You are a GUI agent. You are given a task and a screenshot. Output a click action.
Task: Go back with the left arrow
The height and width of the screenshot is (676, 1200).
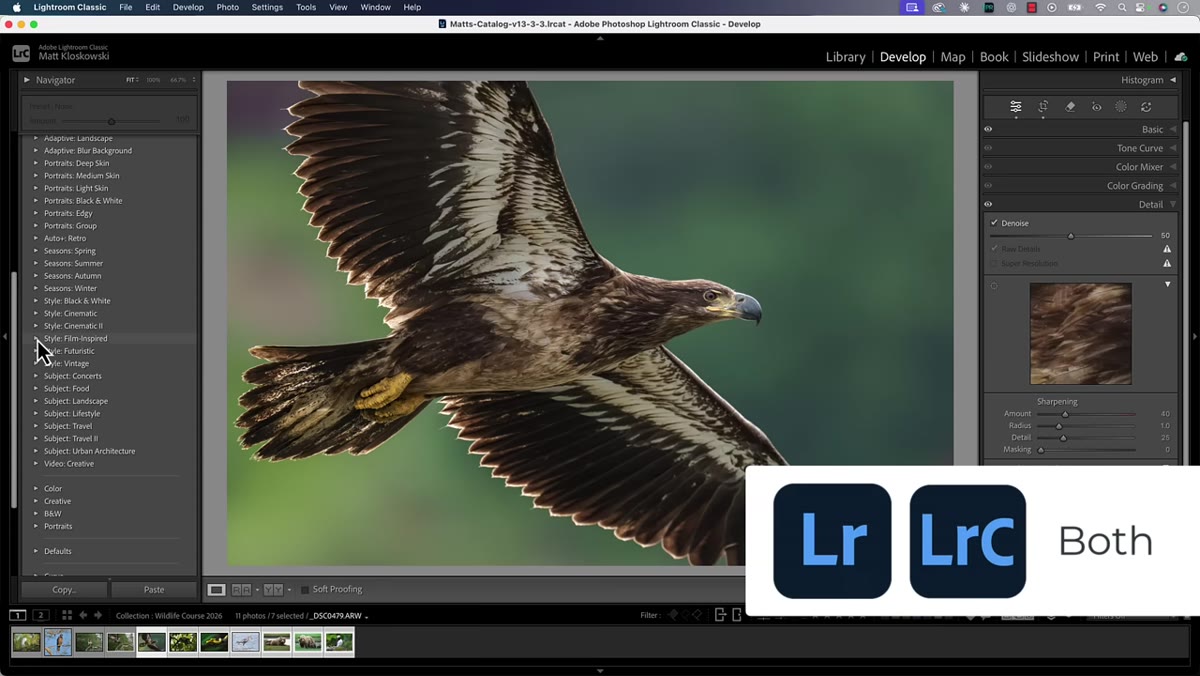click(x=83, y=615)
